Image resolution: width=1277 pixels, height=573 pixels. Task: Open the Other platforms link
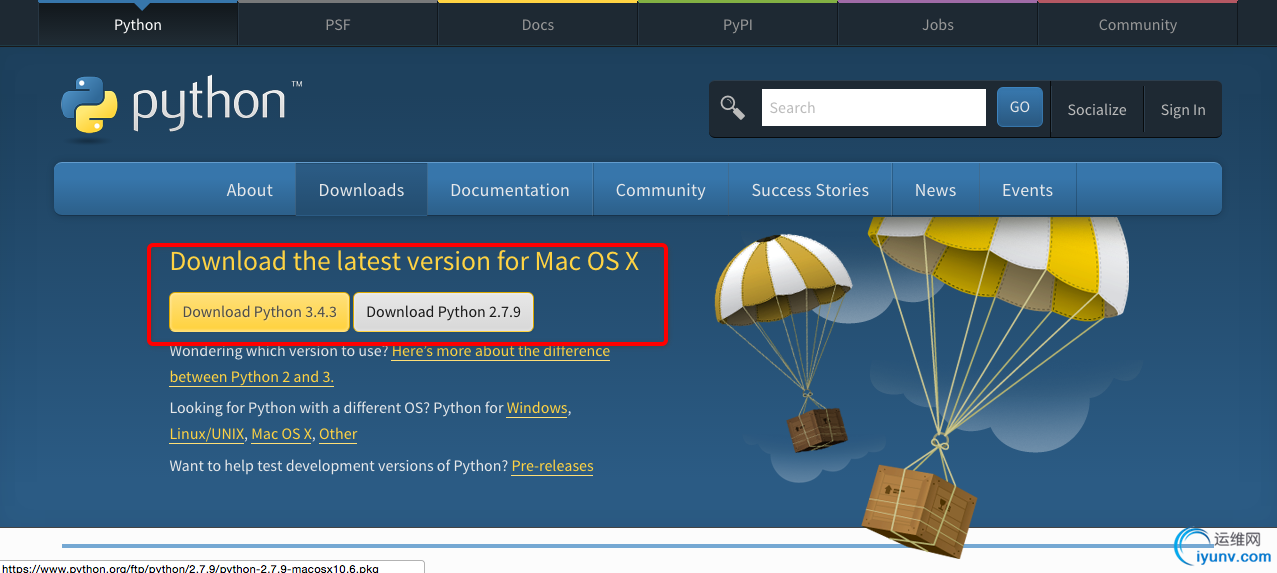pos(338,434)
